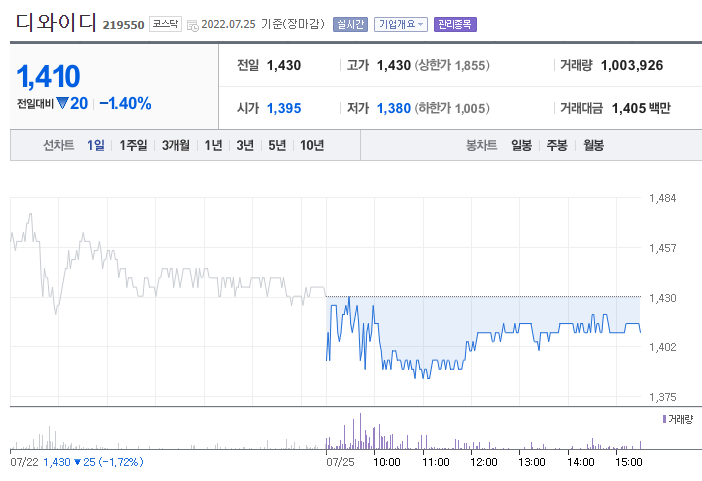Open the 기업개요 dropdown
The width and height of the screenshot is (702, 481).
[401, 24]
